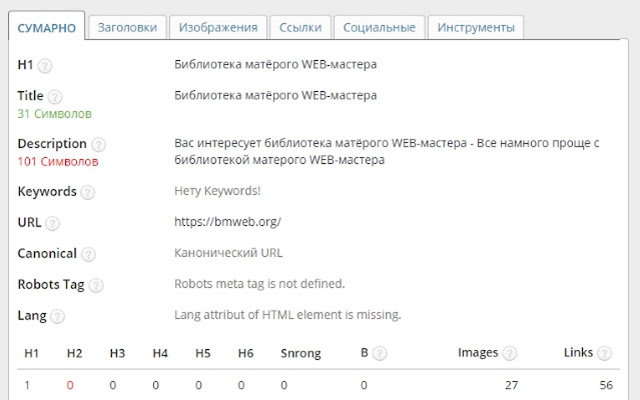
Task: Click help icon beside Robots Tag
Action: pos(96,285)
